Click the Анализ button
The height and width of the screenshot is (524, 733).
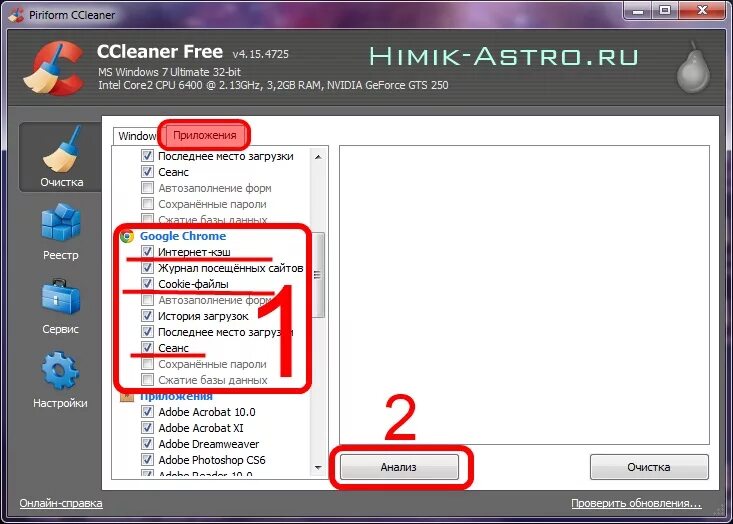coord(399,467)
